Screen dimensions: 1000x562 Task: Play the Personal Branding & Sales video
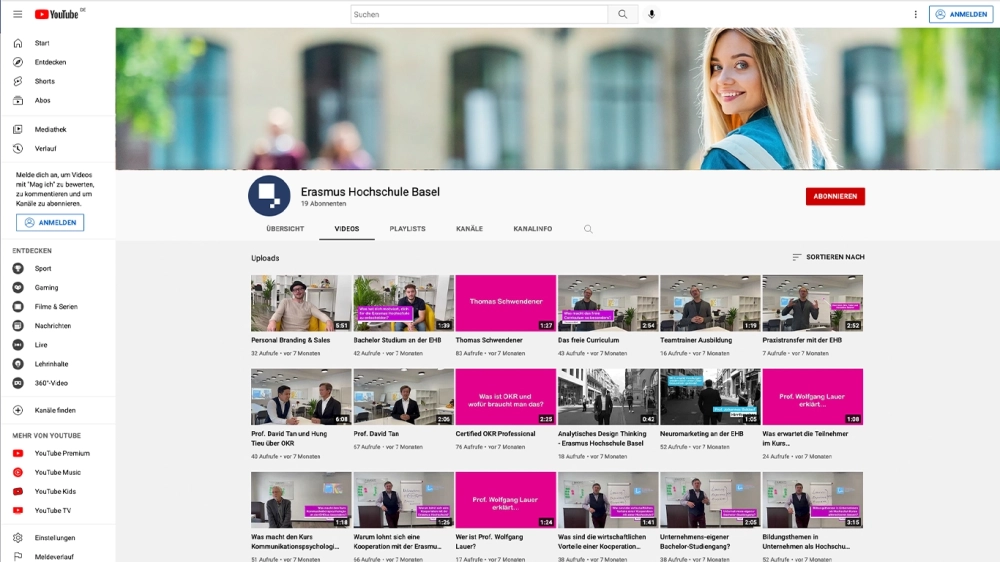301,303
